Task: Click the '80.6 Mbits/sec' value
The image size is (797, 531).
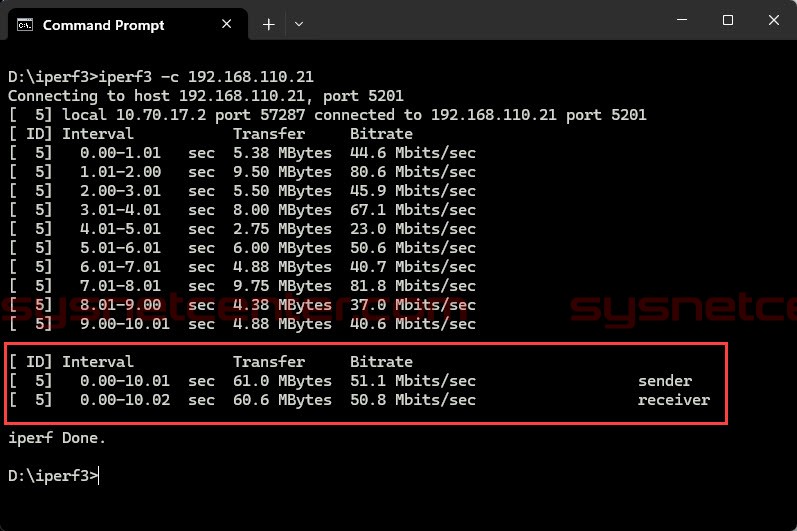Action: 413,172
